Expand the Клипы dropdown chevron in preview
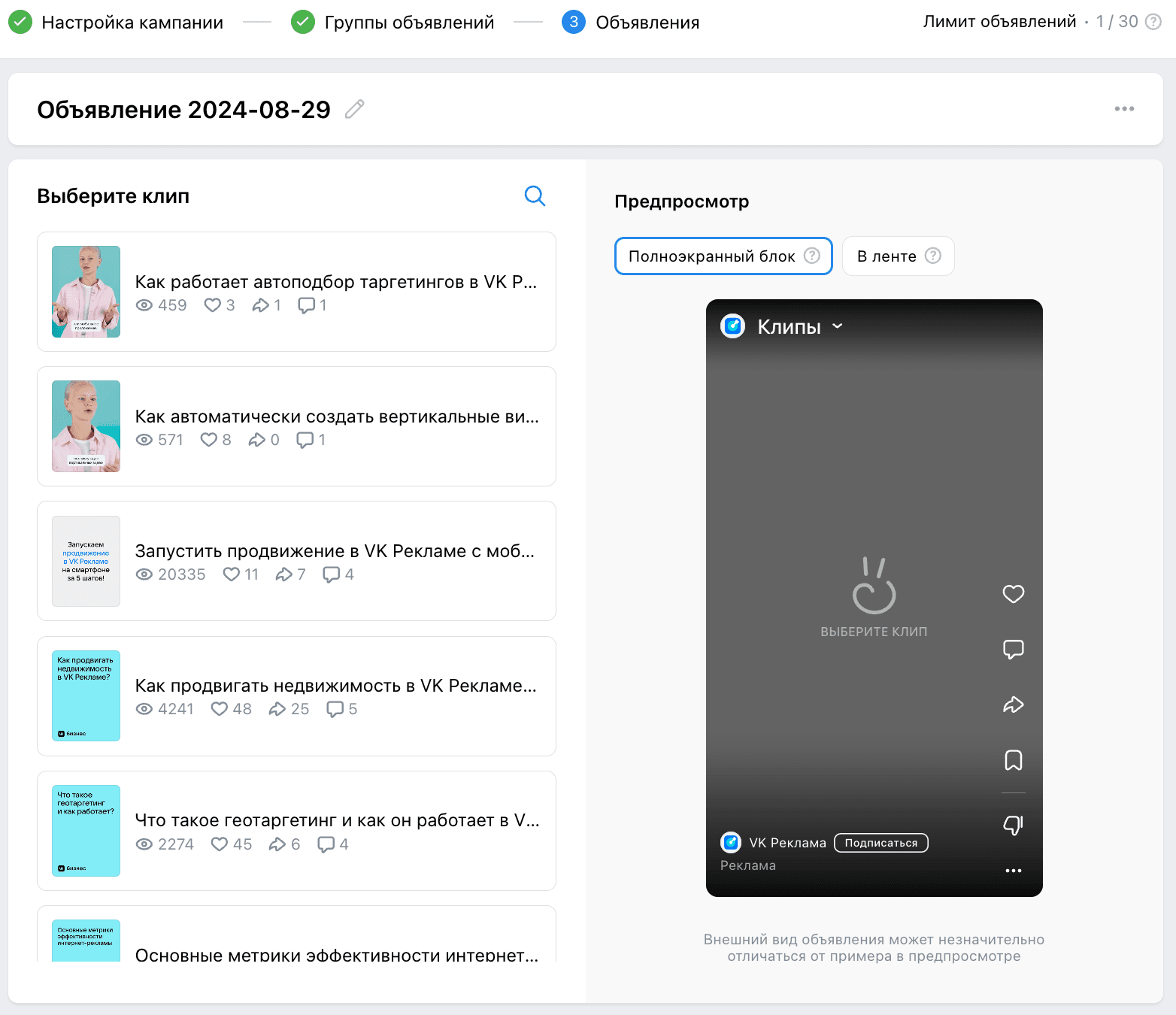The width and height of the screenshot is (1176, 1015). (838, 326)
